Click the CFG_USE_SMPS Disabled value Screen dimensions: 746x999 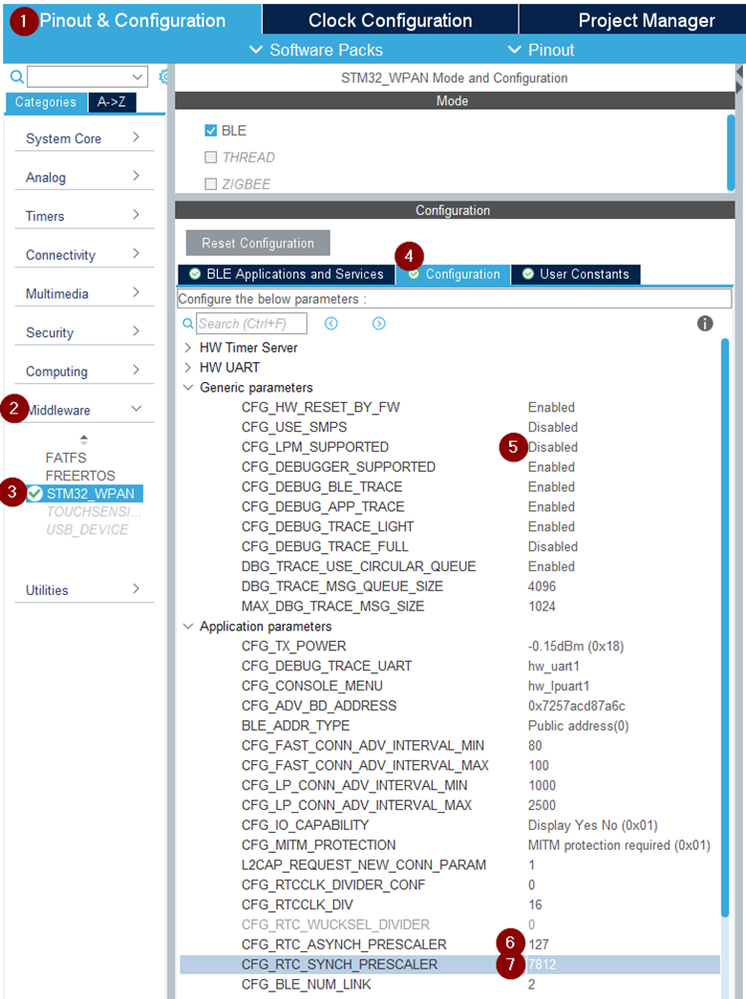[552, 428]
